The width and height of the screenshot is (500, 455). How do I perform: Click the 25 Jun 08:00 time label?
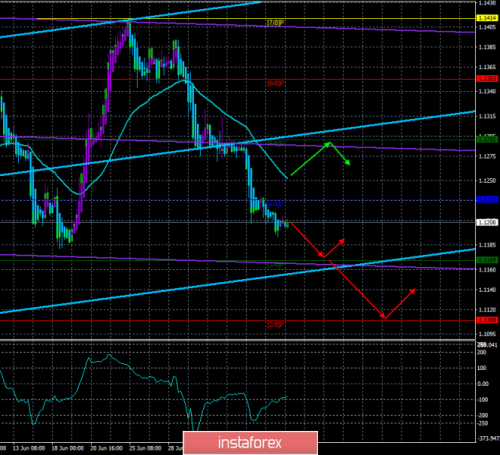coord(145,448)
